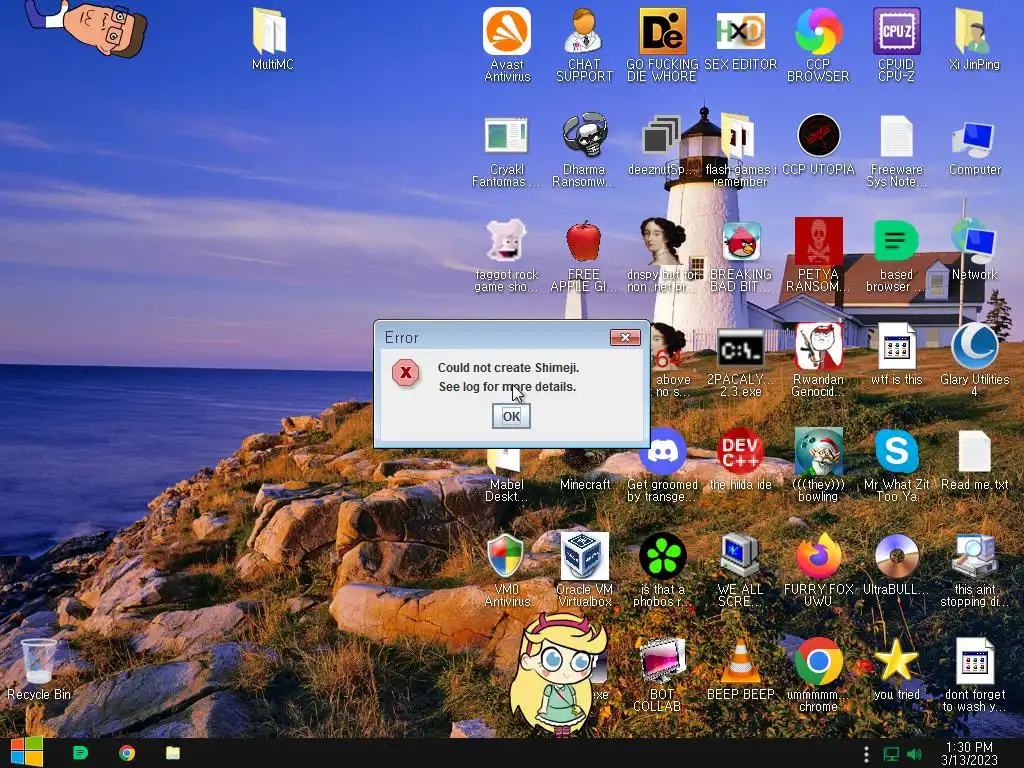Select the BREAKING BAD BIT... Angry Birds icon
The width and height of the screenshot is (1024, 768).
tap(741, 240)
